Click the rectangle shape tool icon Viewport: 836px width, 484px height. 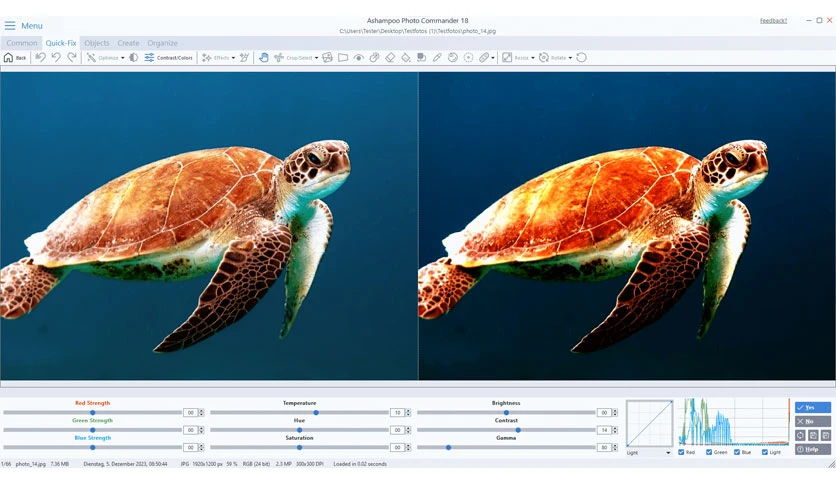point(343,58)
